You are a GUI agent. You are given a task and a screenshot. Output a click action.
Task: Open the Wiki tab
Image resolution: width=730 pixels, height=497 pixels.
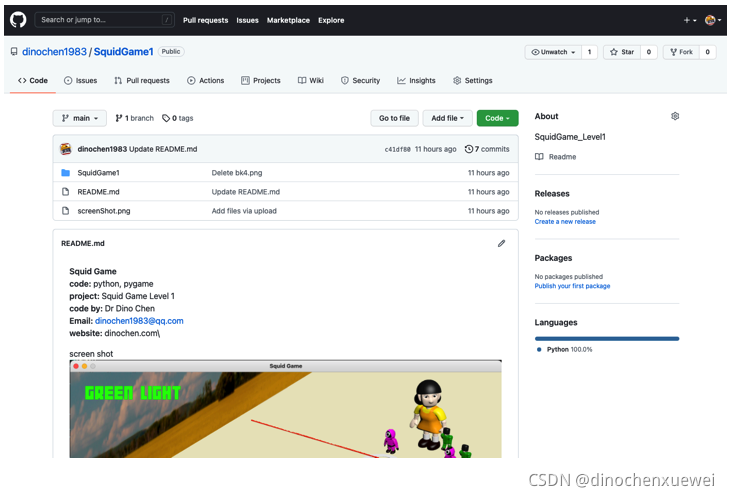pyautogui.click(x=311, y=81)
